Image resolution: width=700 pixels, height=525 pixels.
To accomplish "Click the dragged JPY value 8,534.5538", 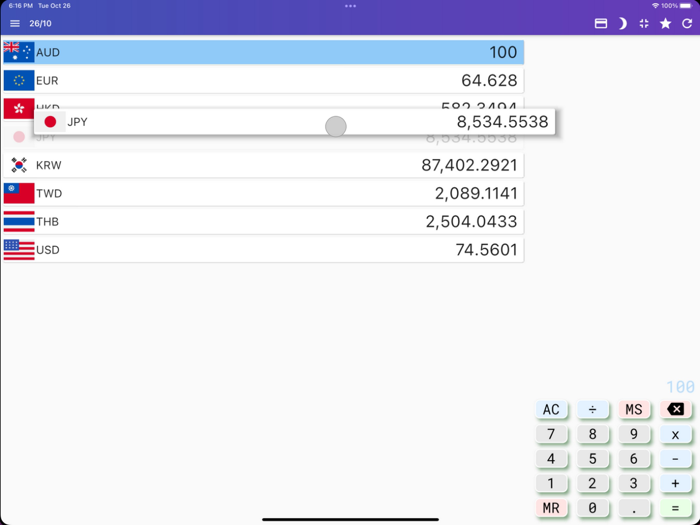I will click(x=502, y=121).
